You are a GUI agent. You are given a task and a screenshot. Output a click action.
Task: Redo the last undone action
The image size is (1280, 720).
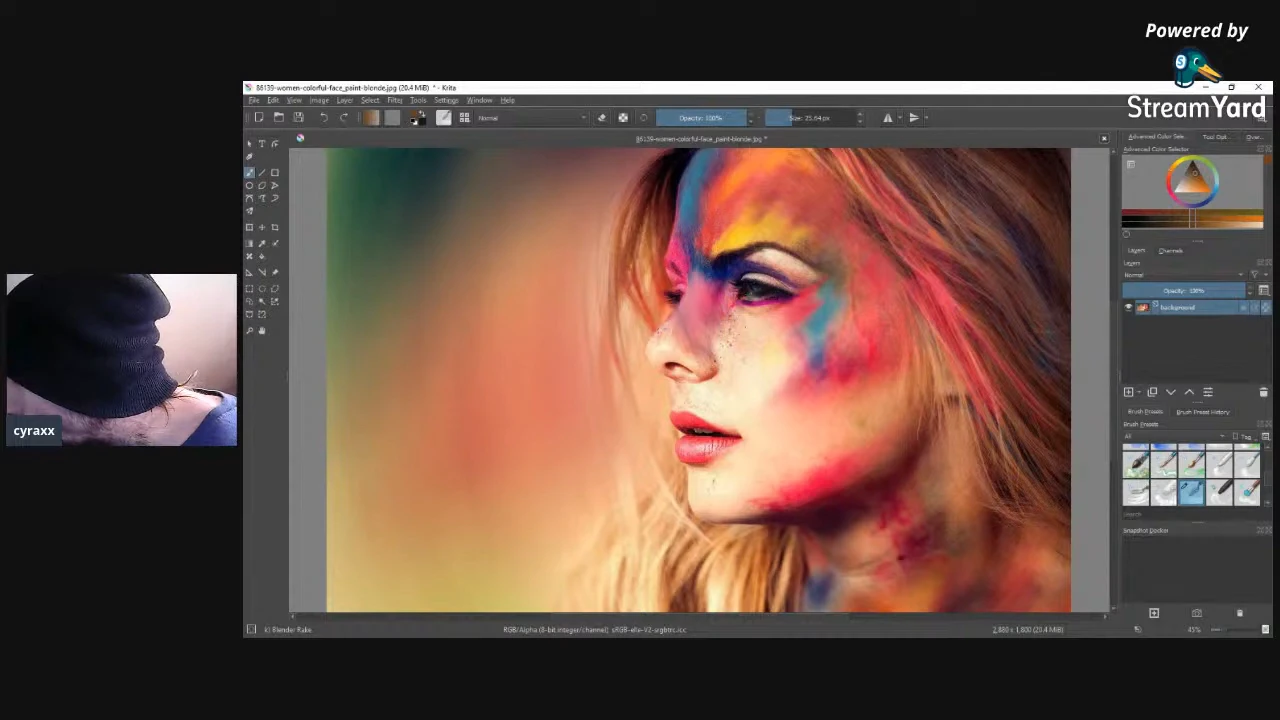click(x=344, y=118)
